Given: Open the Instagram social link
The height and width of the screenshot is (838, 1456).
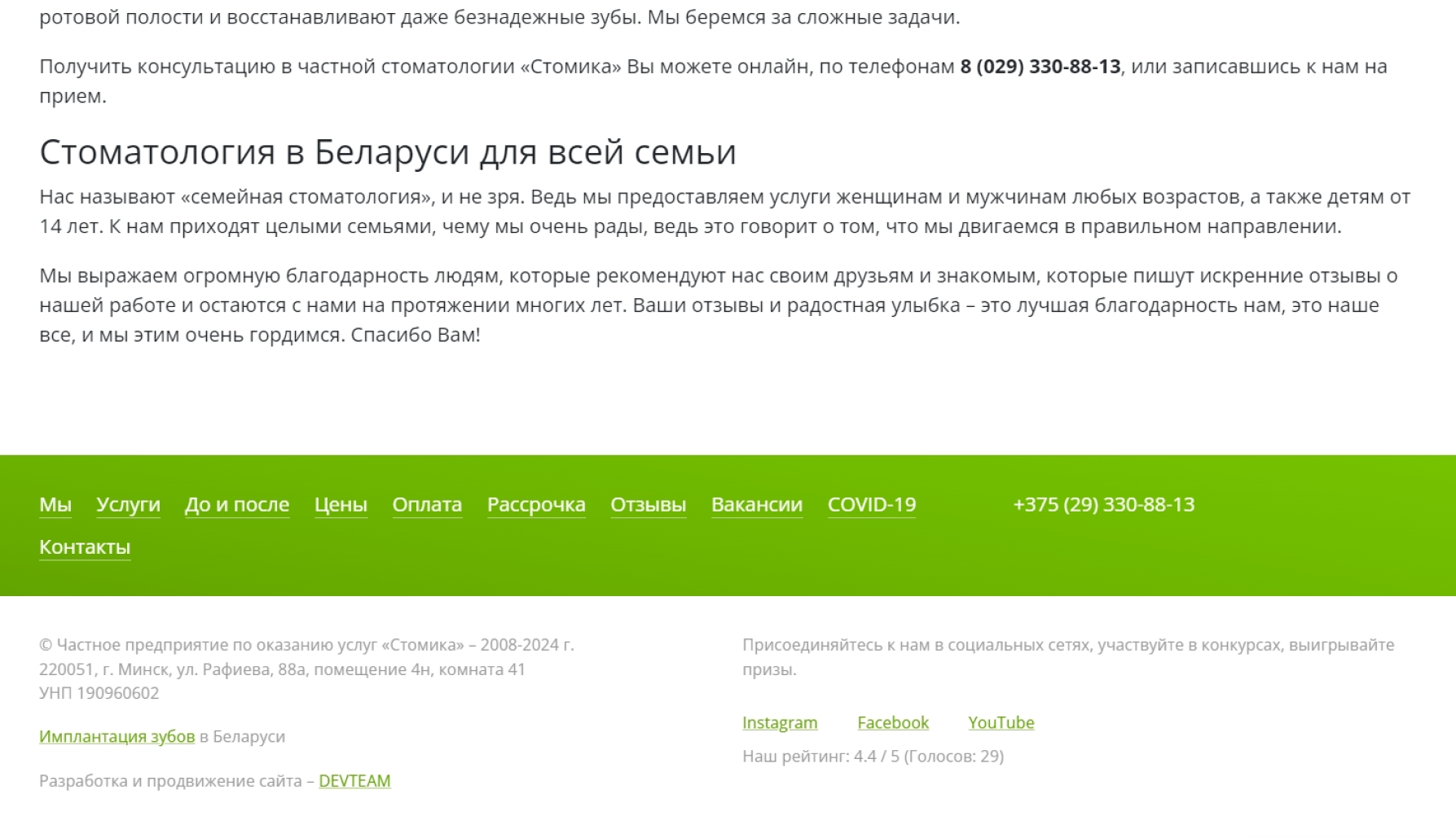Looking at the screenshot, I should pos(780,722).
